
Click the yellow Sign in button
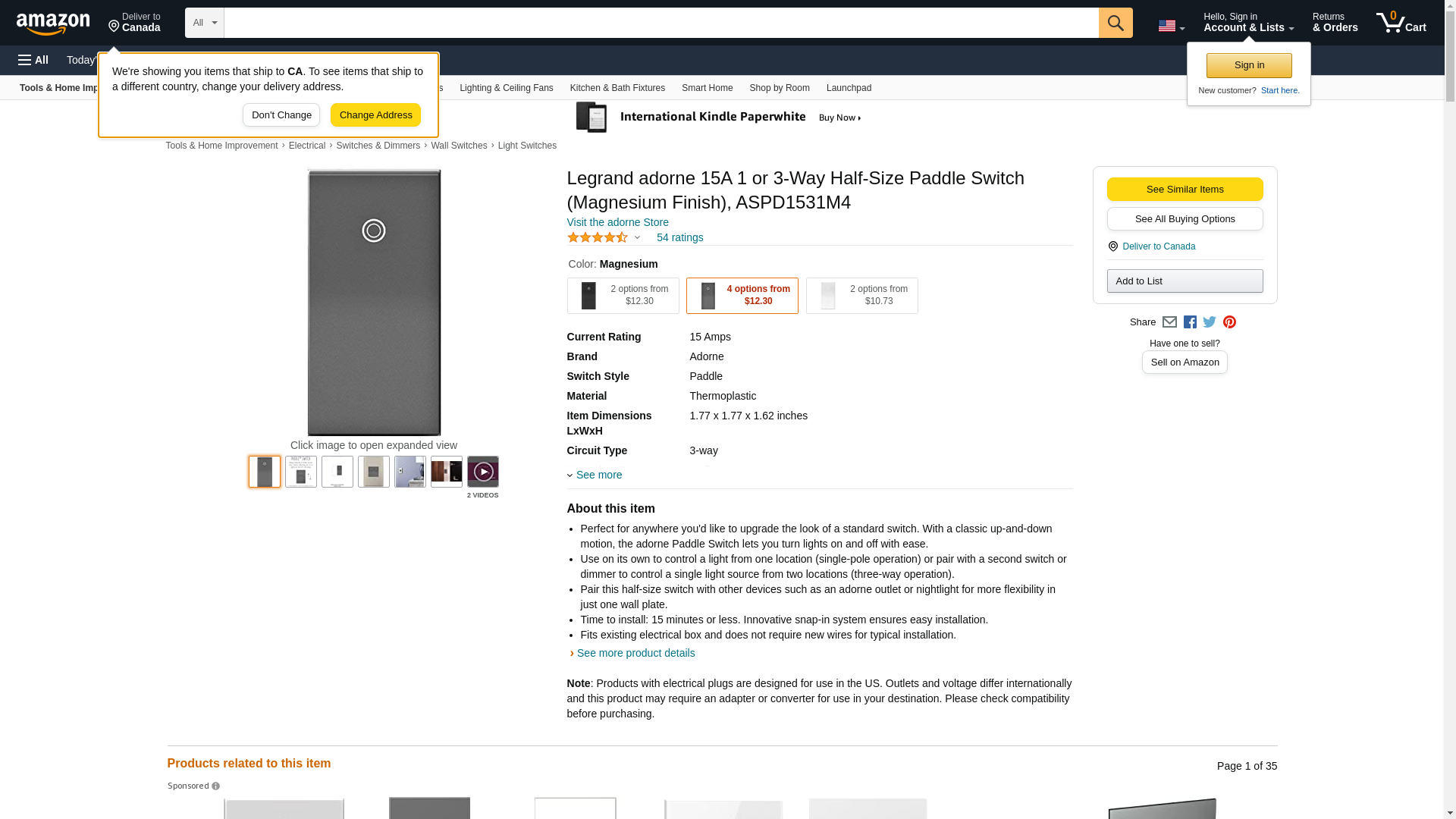coord(1248,65)
